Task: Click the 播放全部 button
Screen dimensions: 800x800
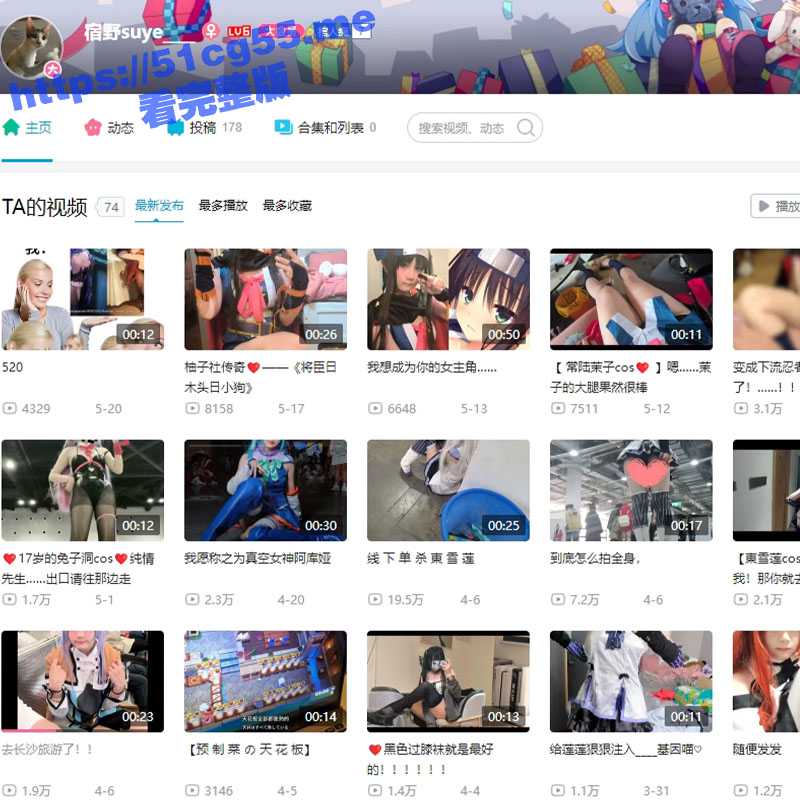Action: pos(780,206)
